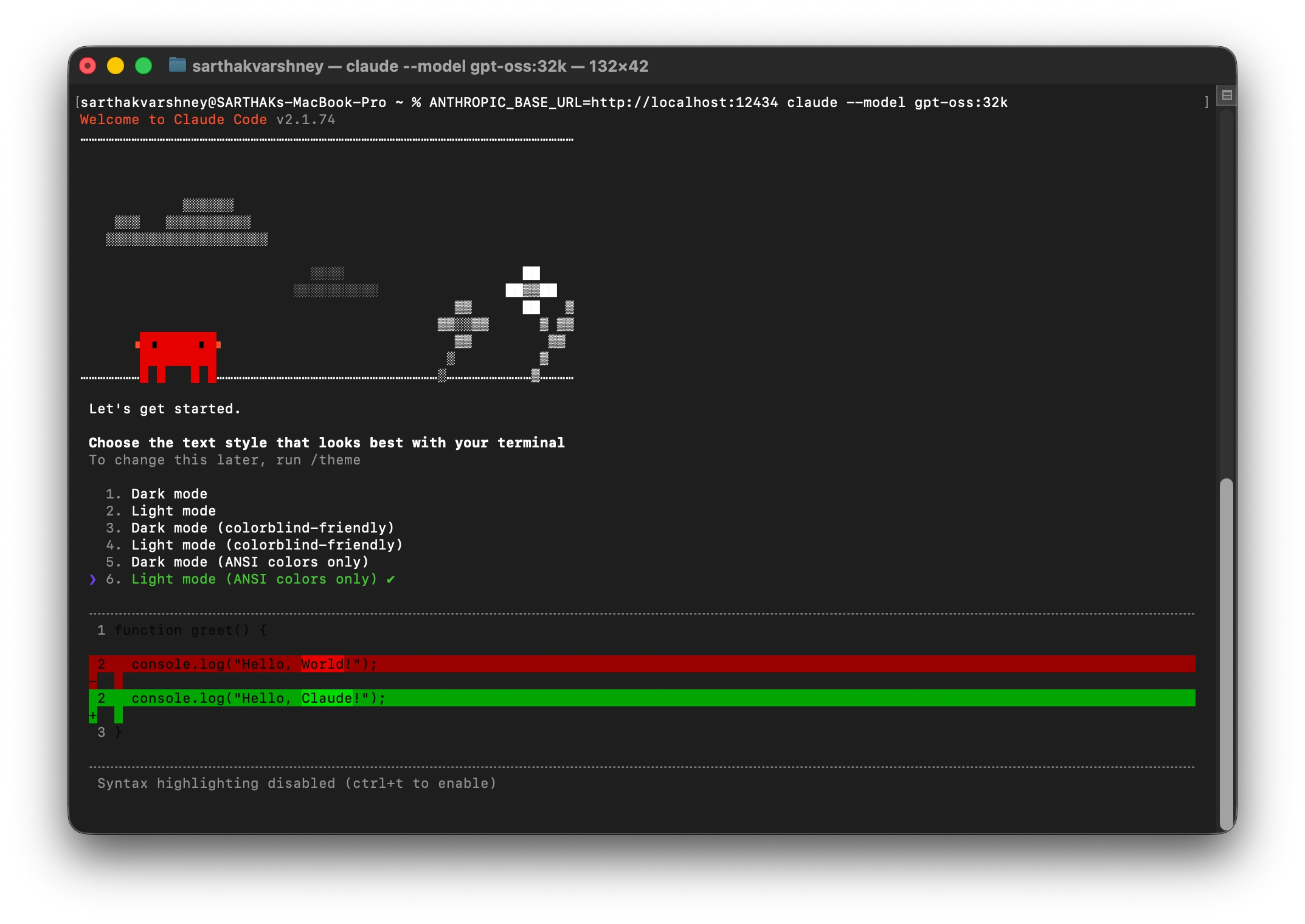Screen dimensions: 1305x924
Task: Click the highlighted word 'Claude' in diff
Action: coord(327,698)
